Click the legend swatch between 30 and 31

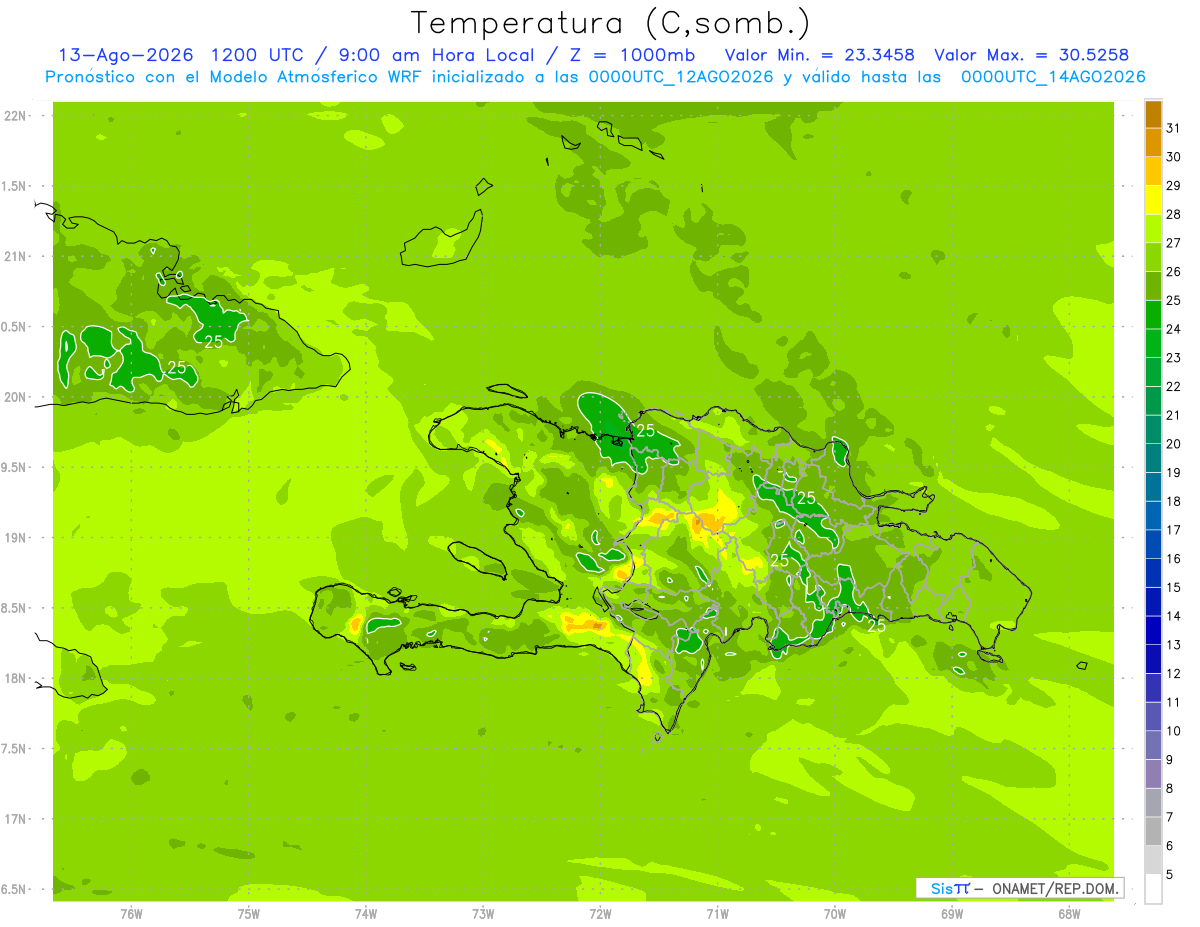click(1153, 142)
